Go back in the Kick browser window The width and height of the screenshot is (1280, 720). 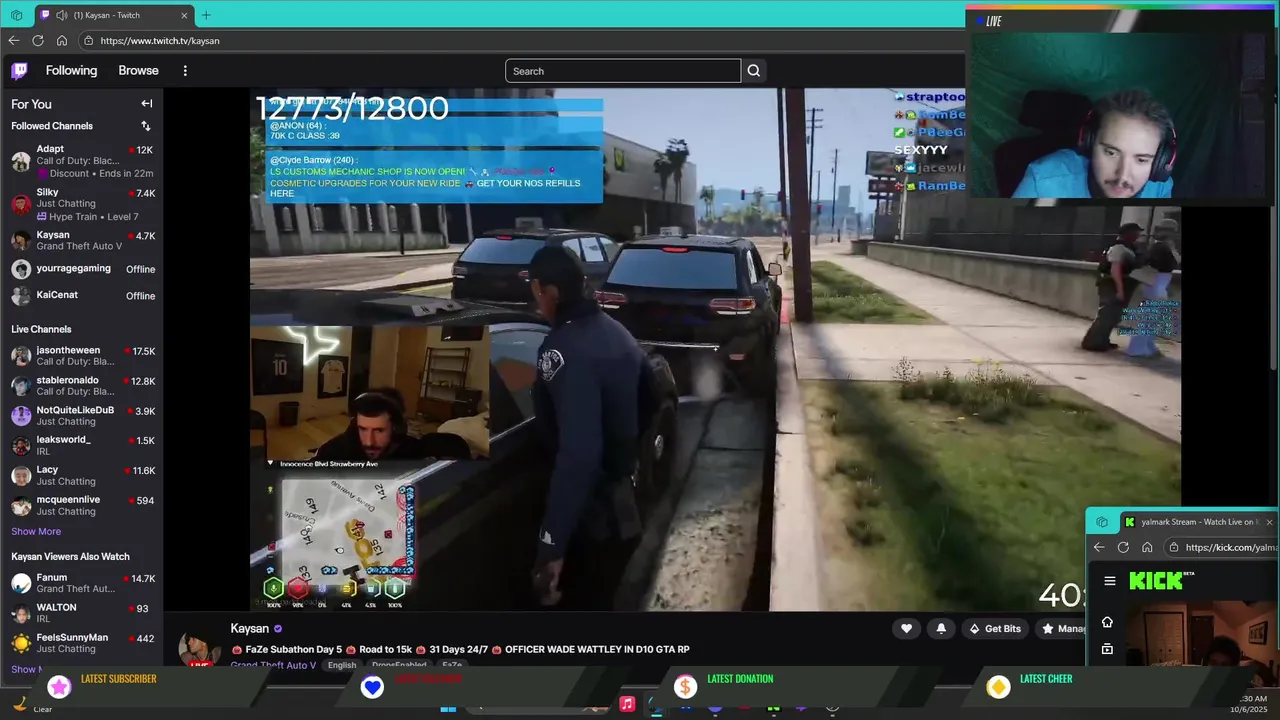(x=1099, y=547)
